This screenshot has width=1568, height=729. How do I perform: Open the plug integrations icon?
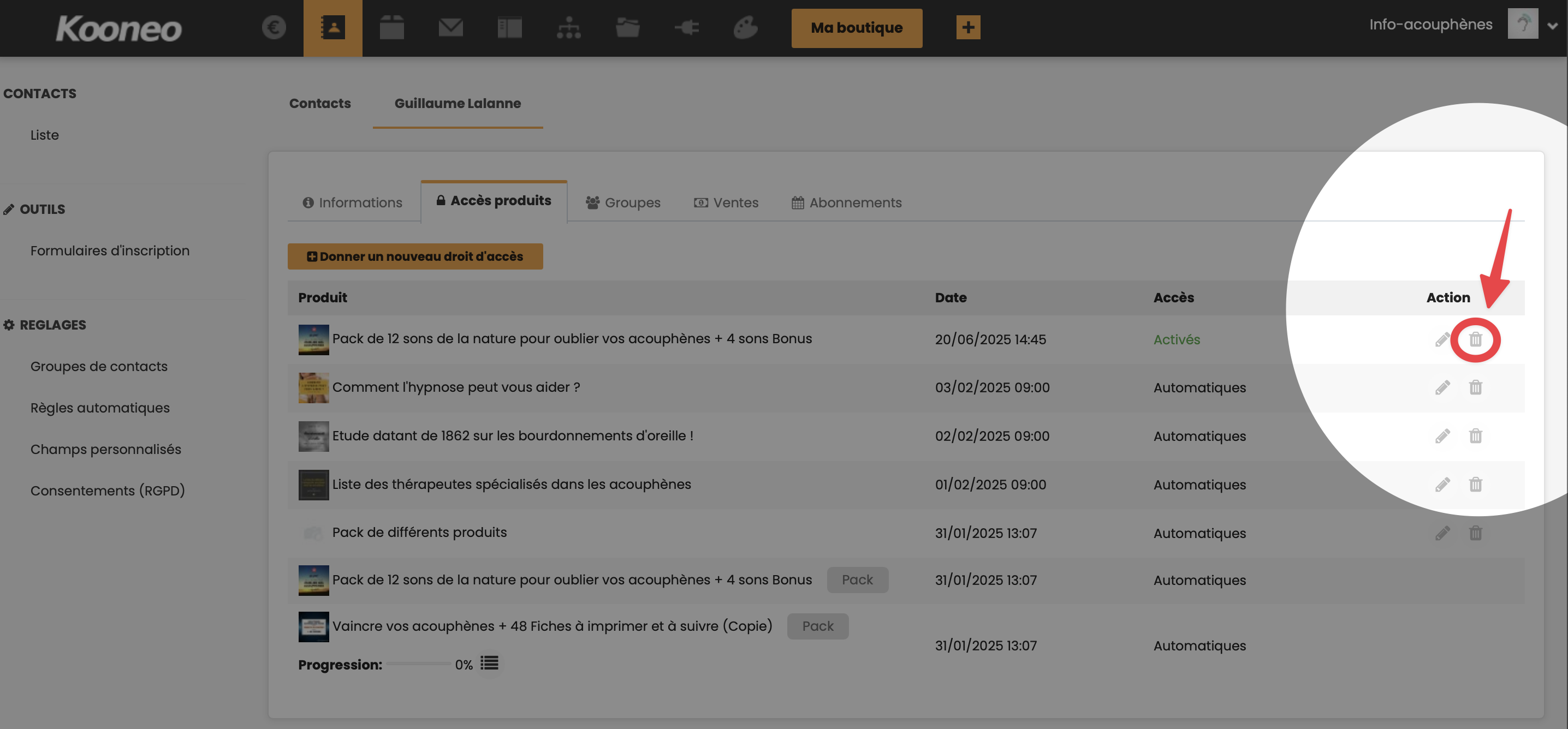pyautogui.click(x=687, y=27)
